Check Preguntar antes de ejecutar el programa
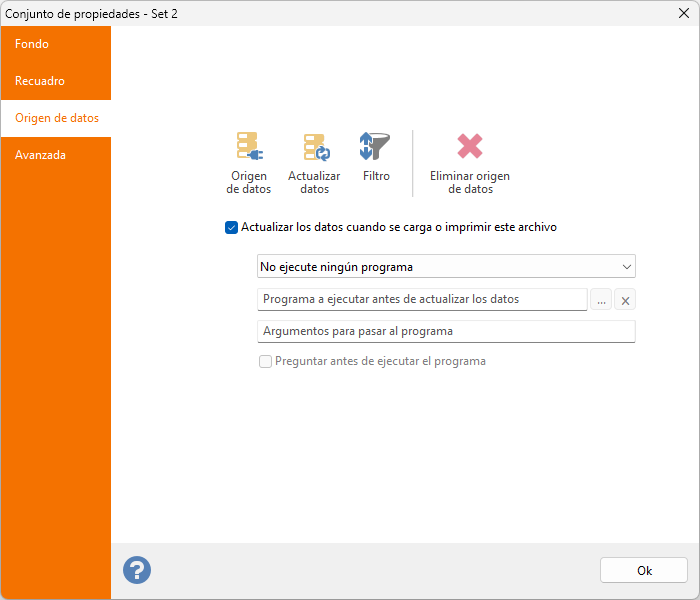 265,361
